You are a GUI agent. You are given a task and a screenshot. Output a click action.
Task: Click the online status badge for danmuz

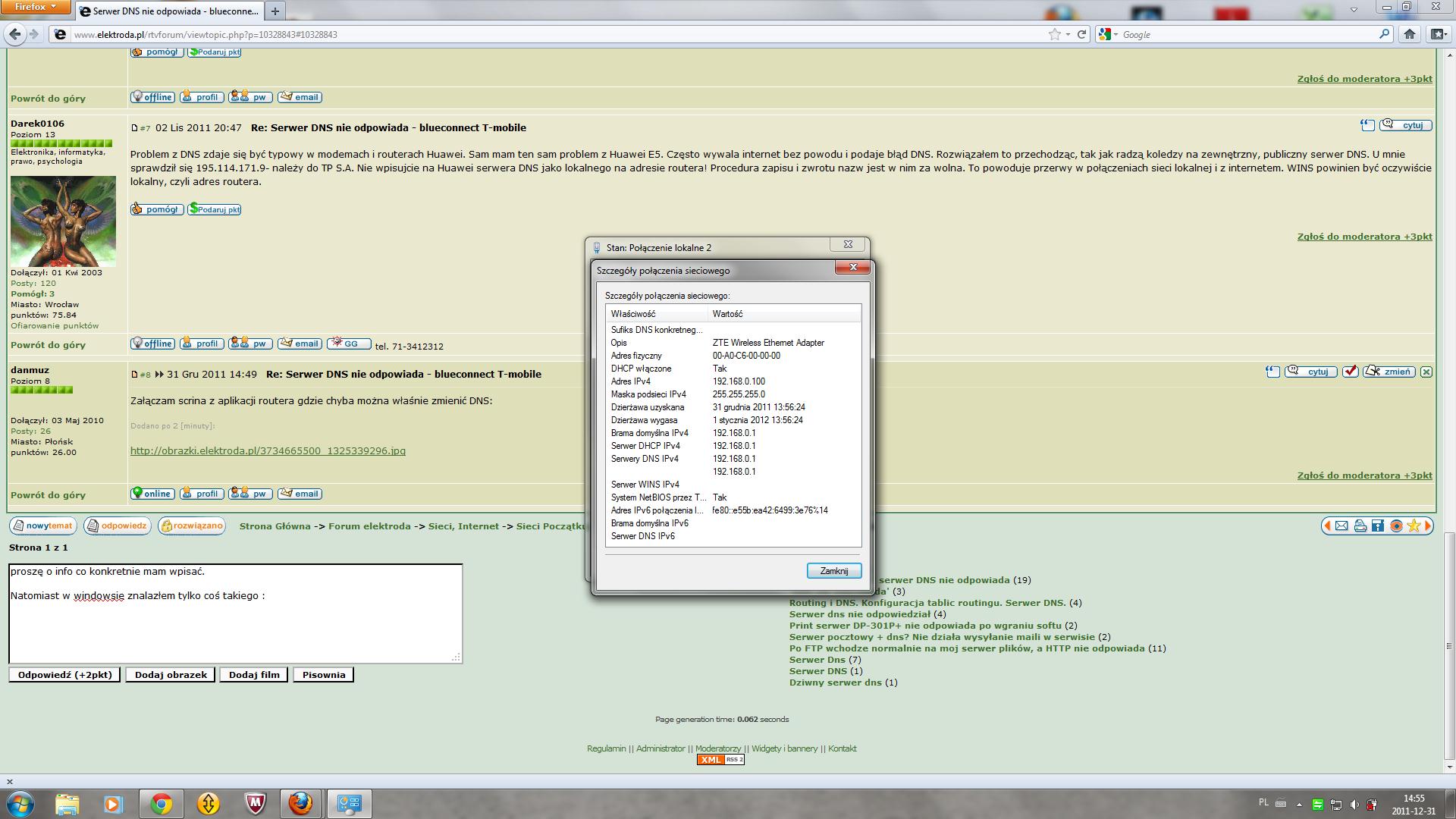tap(152, 494)
